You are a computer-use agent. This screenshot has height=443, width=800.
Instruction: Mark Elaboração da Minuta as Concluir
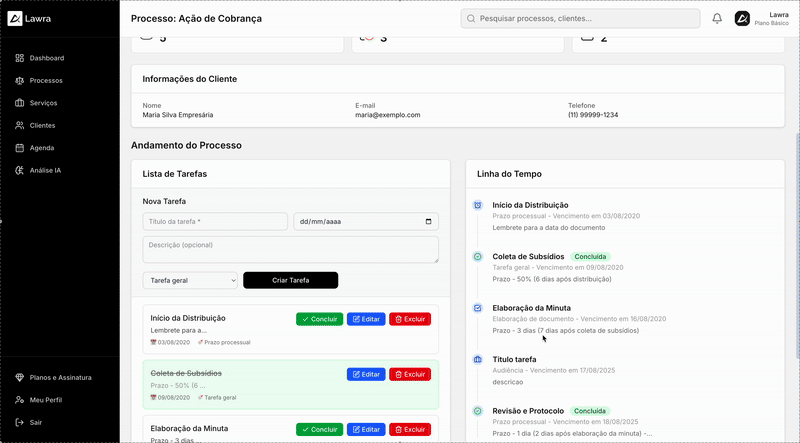(x=319, y=429)
